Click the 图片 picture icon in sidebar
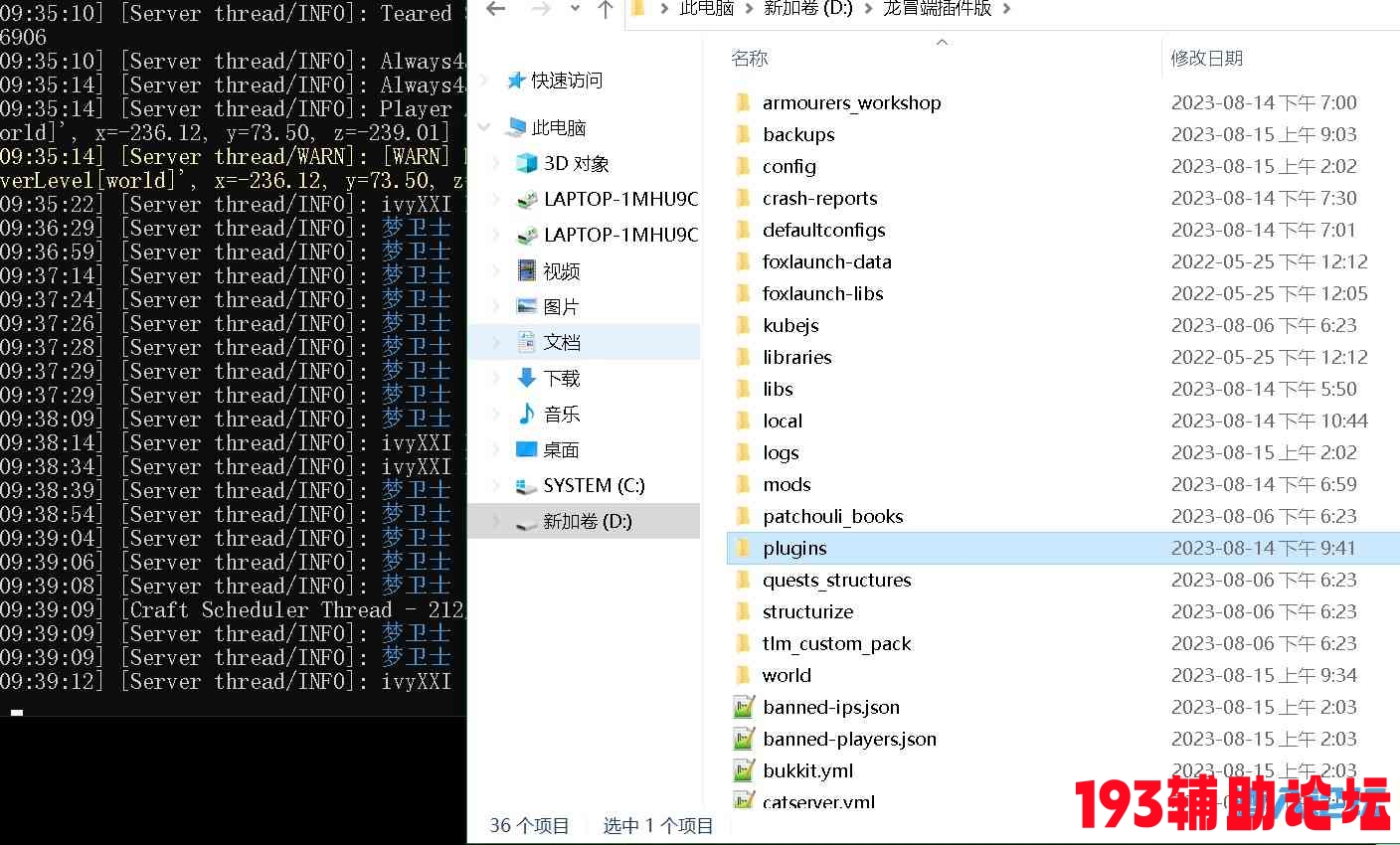Image resolution: width=1400 pixels, height=845 pixels. (x=527, y=306)
